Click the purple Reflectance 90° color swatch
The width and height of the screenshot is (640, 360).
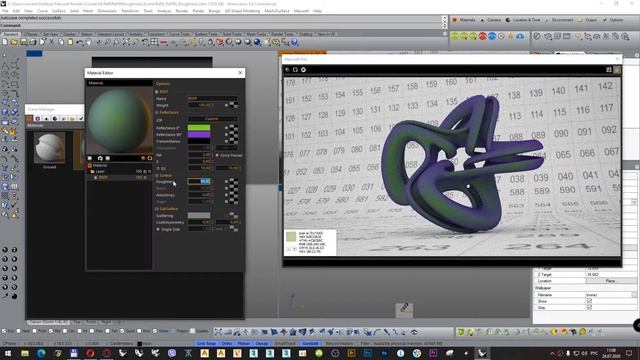click(x=199, y=134)
